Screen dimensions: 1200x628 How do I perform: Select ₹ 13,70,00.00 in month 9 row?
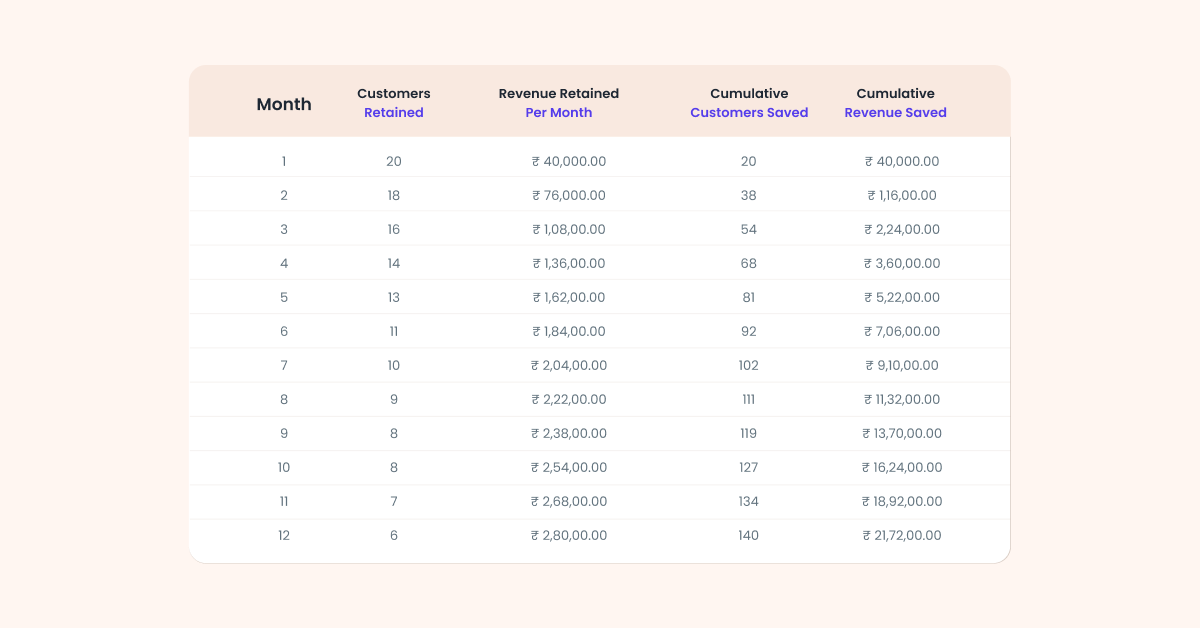[x=901, y=433]
